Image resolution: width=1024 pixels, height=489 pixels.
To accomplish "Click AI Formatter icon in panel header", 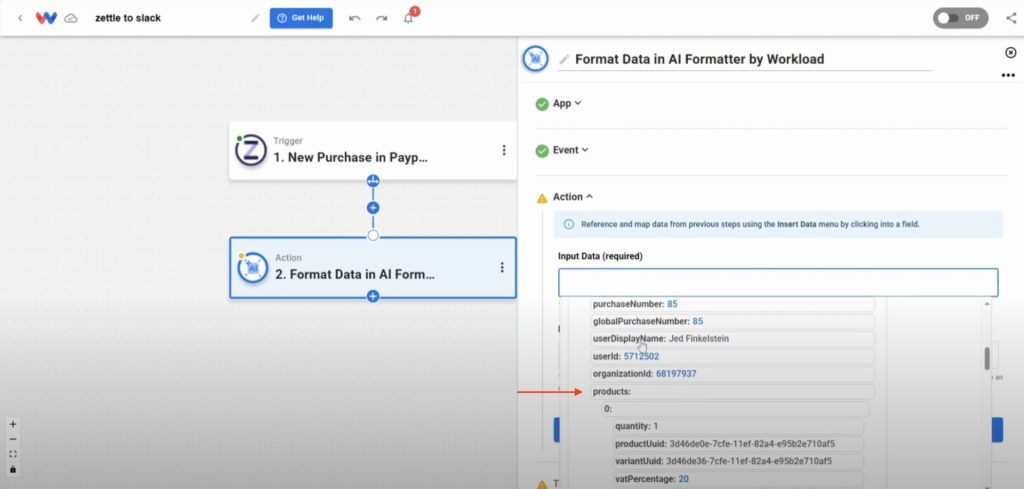I will tap(536, 59).
